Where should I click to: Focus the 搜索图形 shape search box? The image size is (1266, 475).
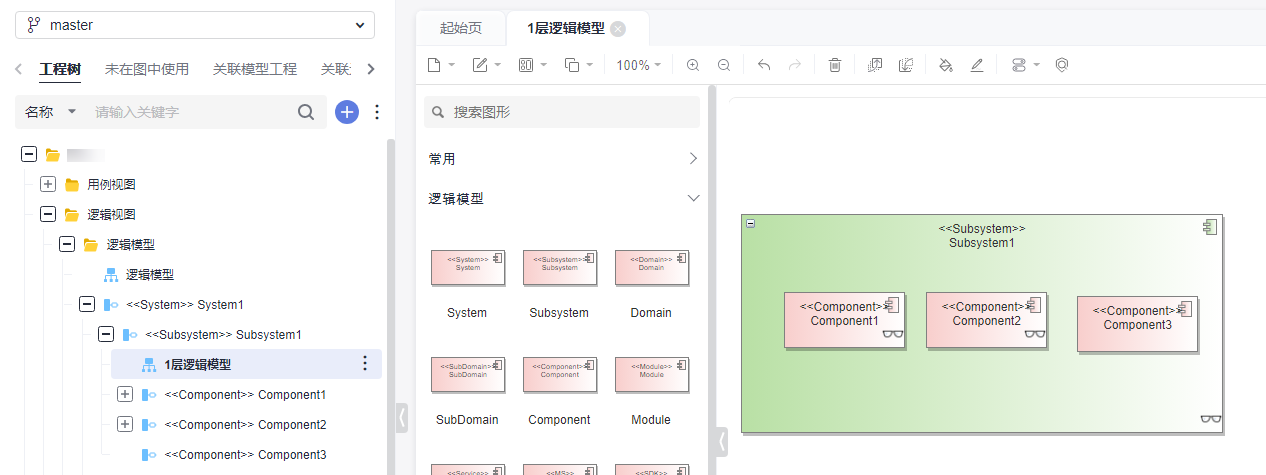(562, 112)
